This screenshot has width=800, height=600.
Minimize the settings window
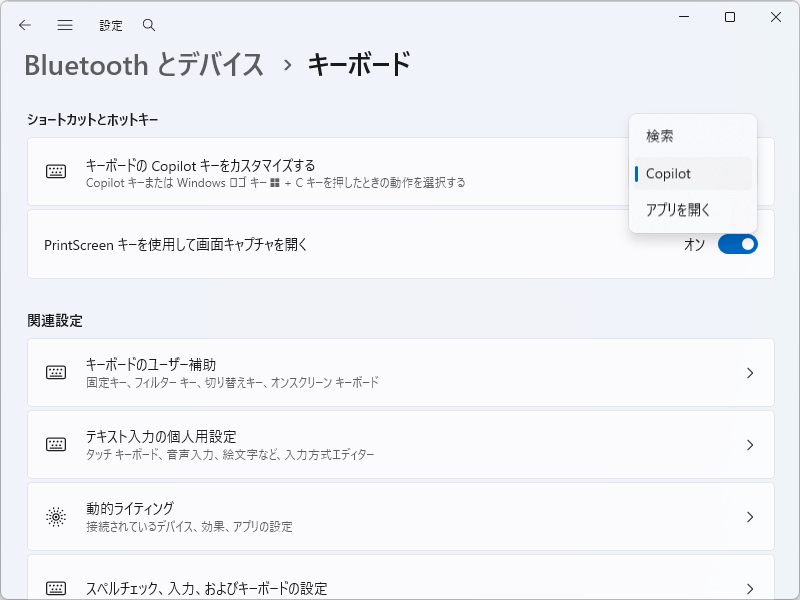pos(684,17)
